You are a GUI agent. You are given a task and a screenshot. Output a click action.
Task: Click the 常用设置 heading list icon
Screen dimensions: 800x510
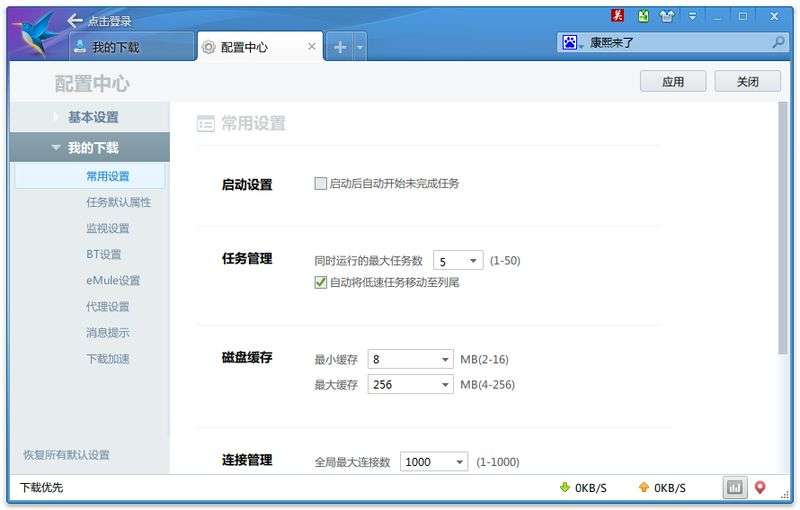tap(206, 123)
